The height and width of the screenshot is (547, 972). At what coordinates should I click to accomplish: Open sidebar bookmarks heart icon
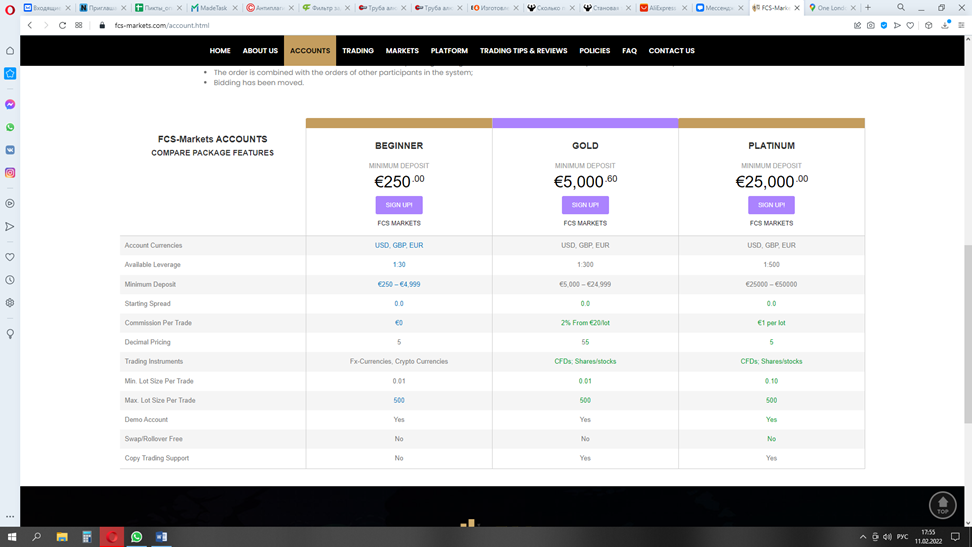click(10, 257)
